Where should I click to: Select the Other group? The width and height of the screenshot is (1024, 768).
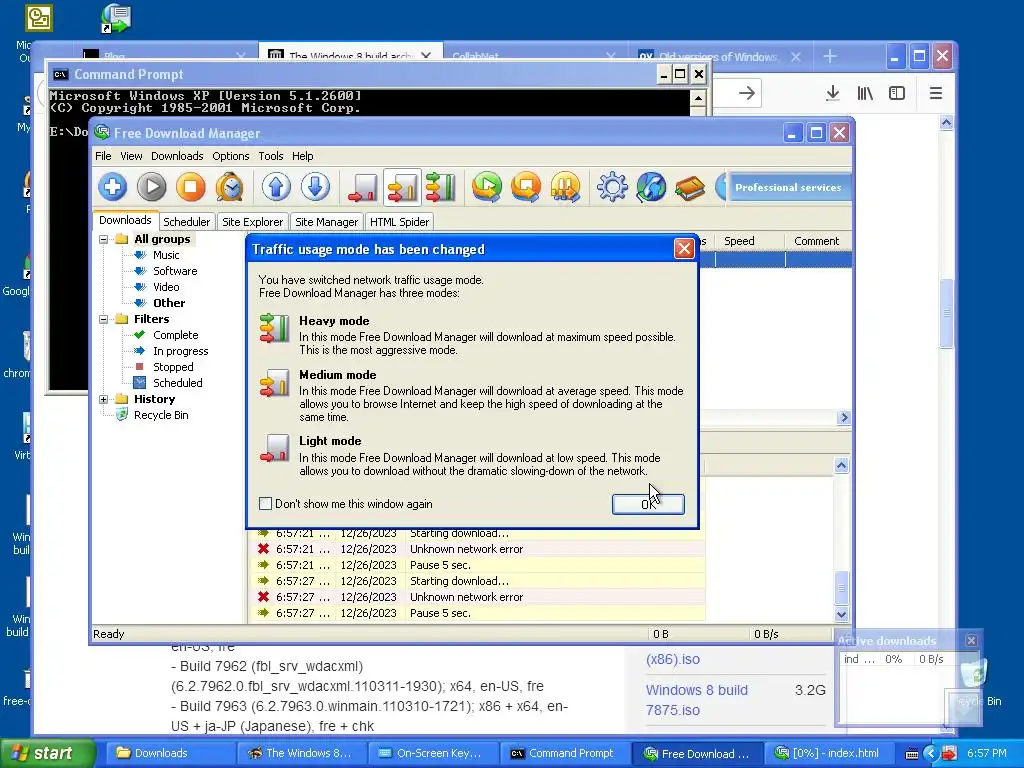pyautogui.click(x=169, y=303)
